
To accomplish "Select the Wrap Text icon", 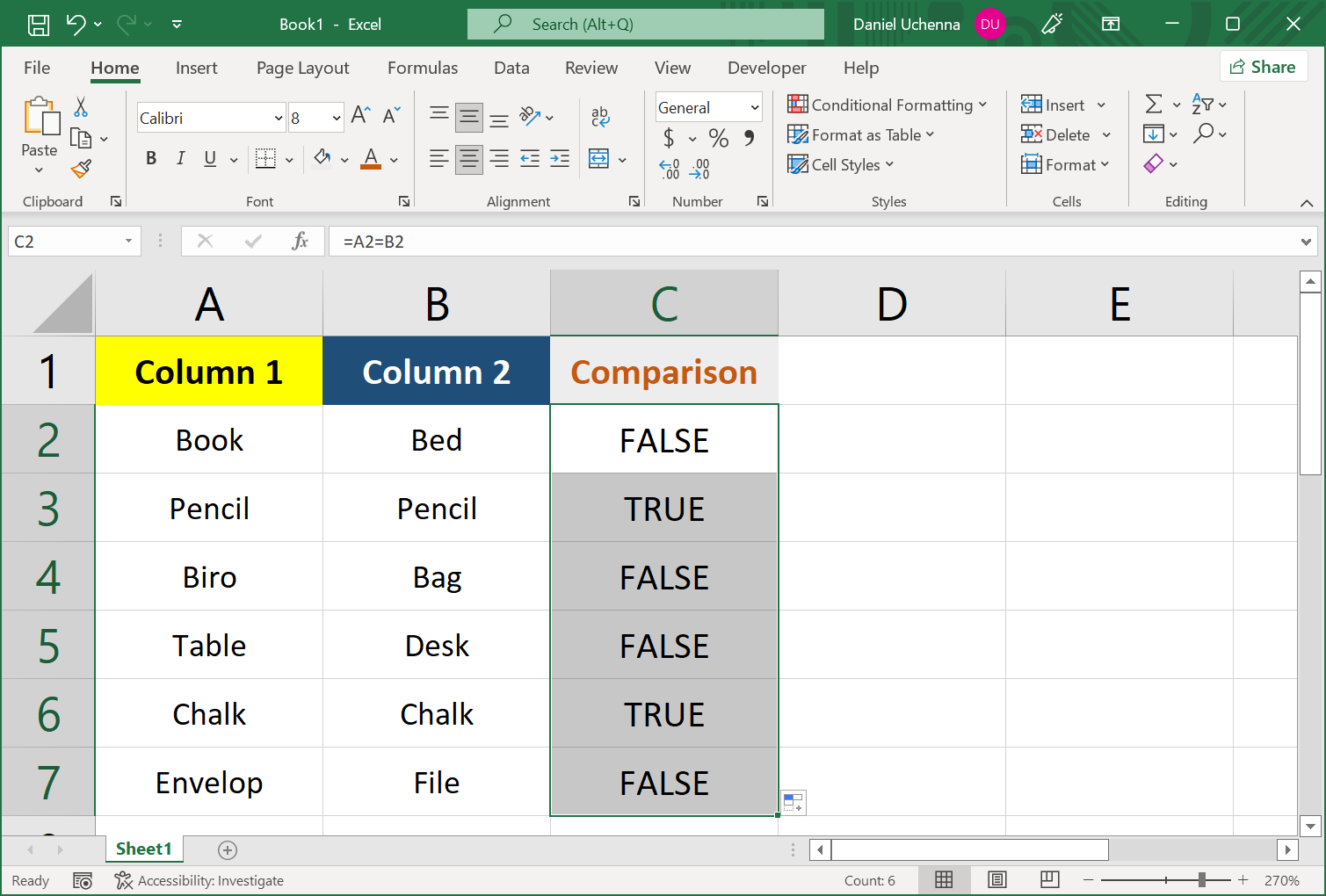I will coord(600,115).
